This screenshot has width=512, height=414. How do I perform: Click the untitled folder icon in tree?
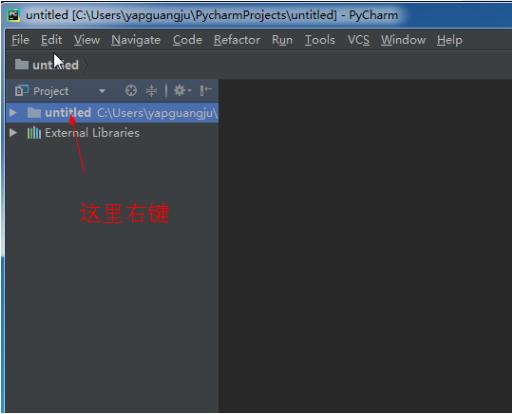click(34, 113)
